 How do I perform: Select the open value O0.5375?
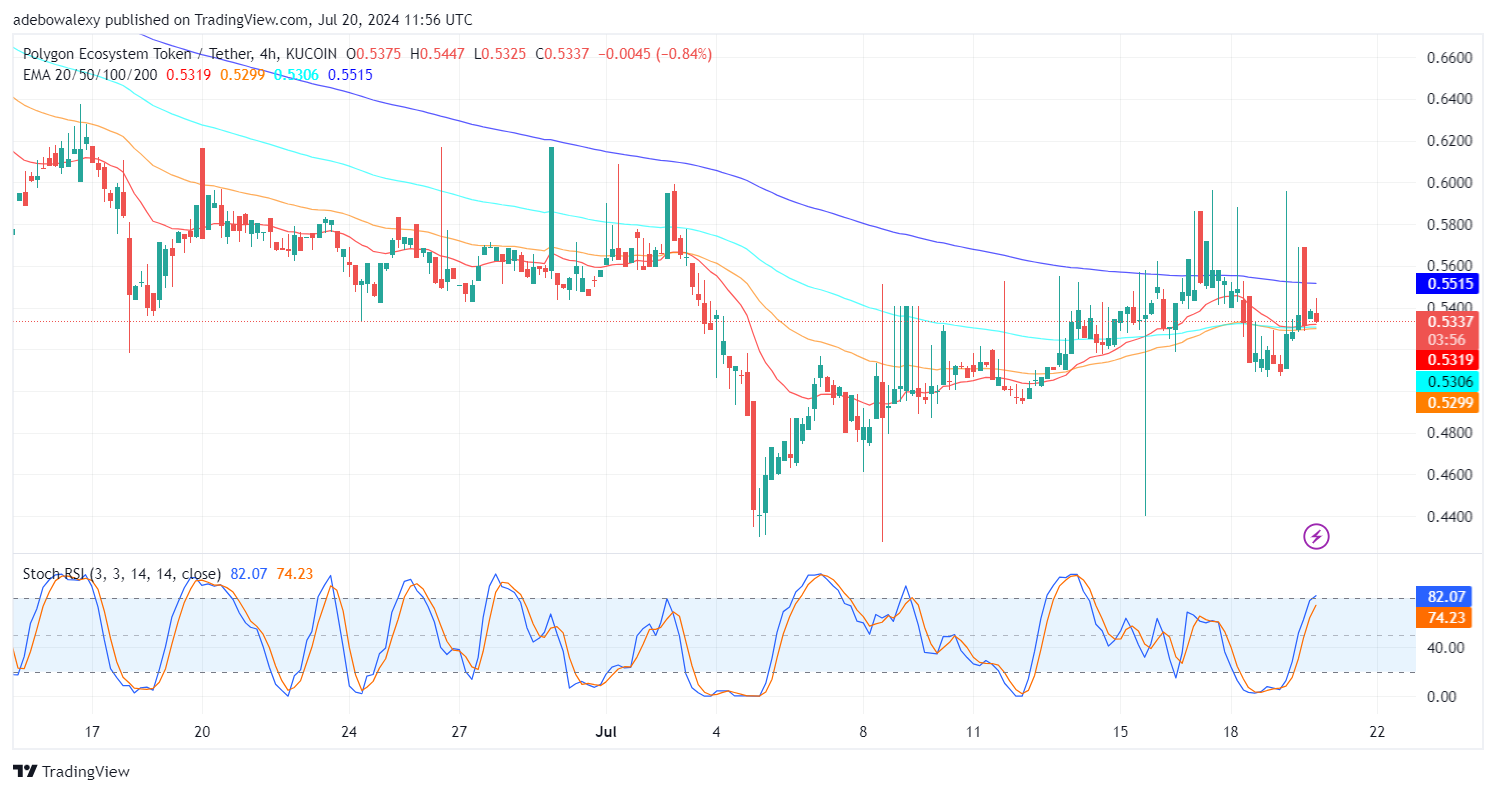(x=374, y=54)
